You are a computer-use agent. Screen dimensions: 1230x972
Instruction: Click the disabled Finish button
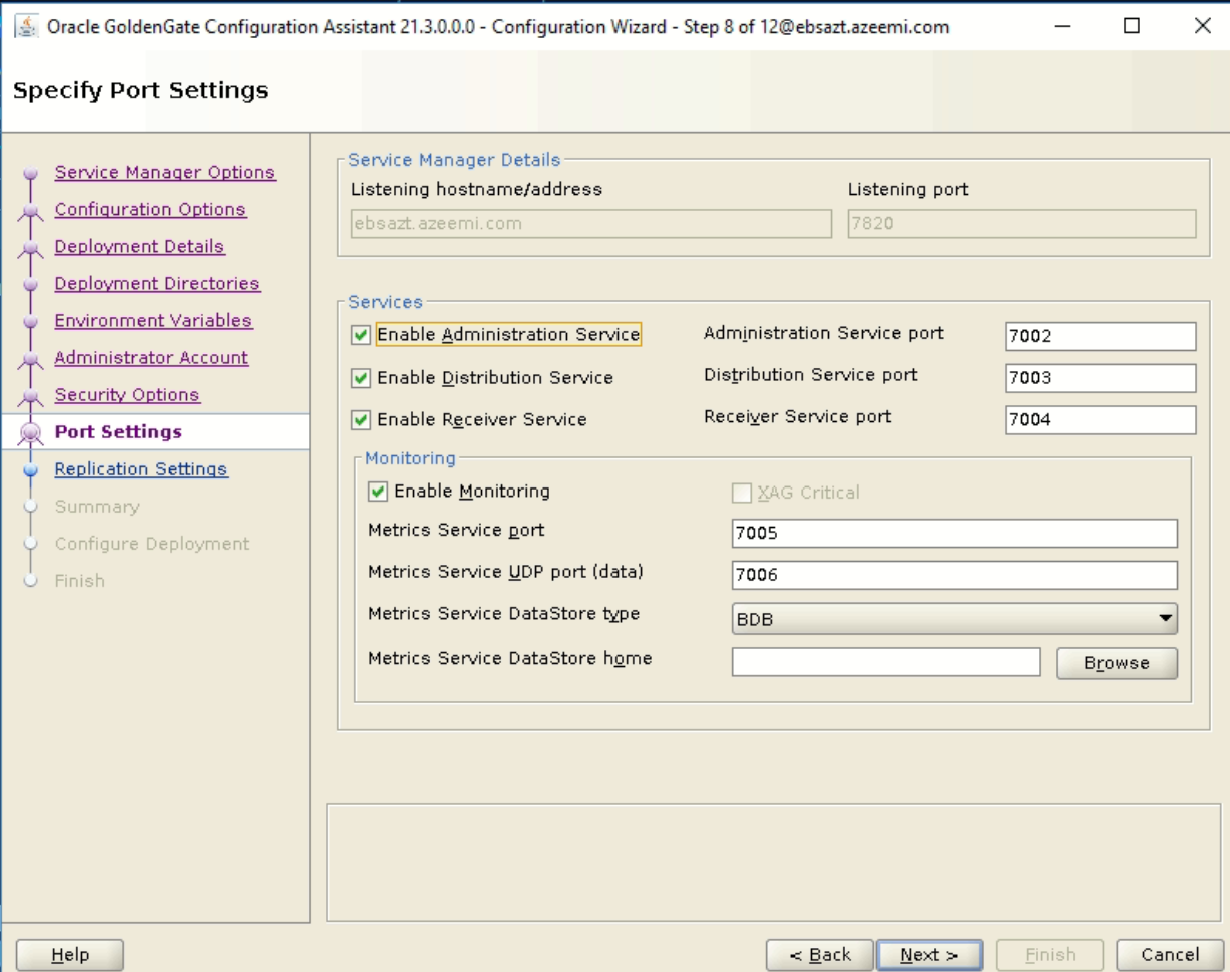coord(1050,955)
